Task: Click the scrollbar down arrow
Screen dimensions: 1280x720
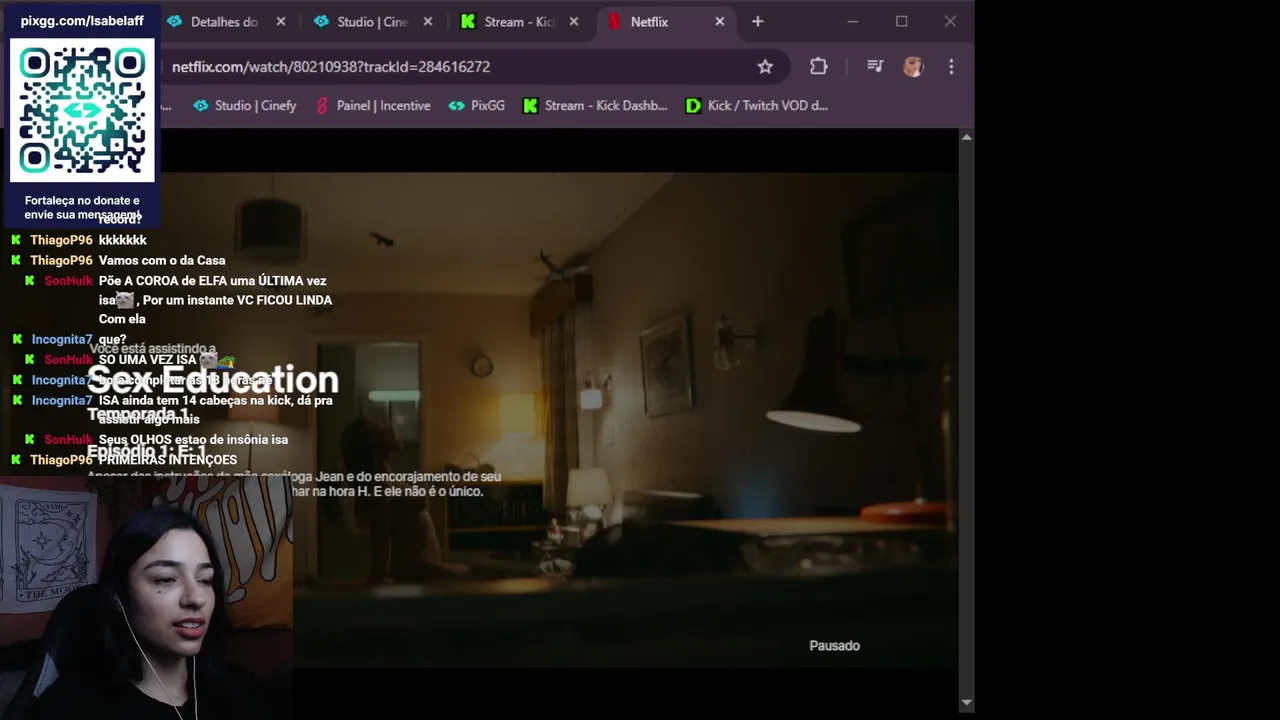Action: tap(966, 704)
